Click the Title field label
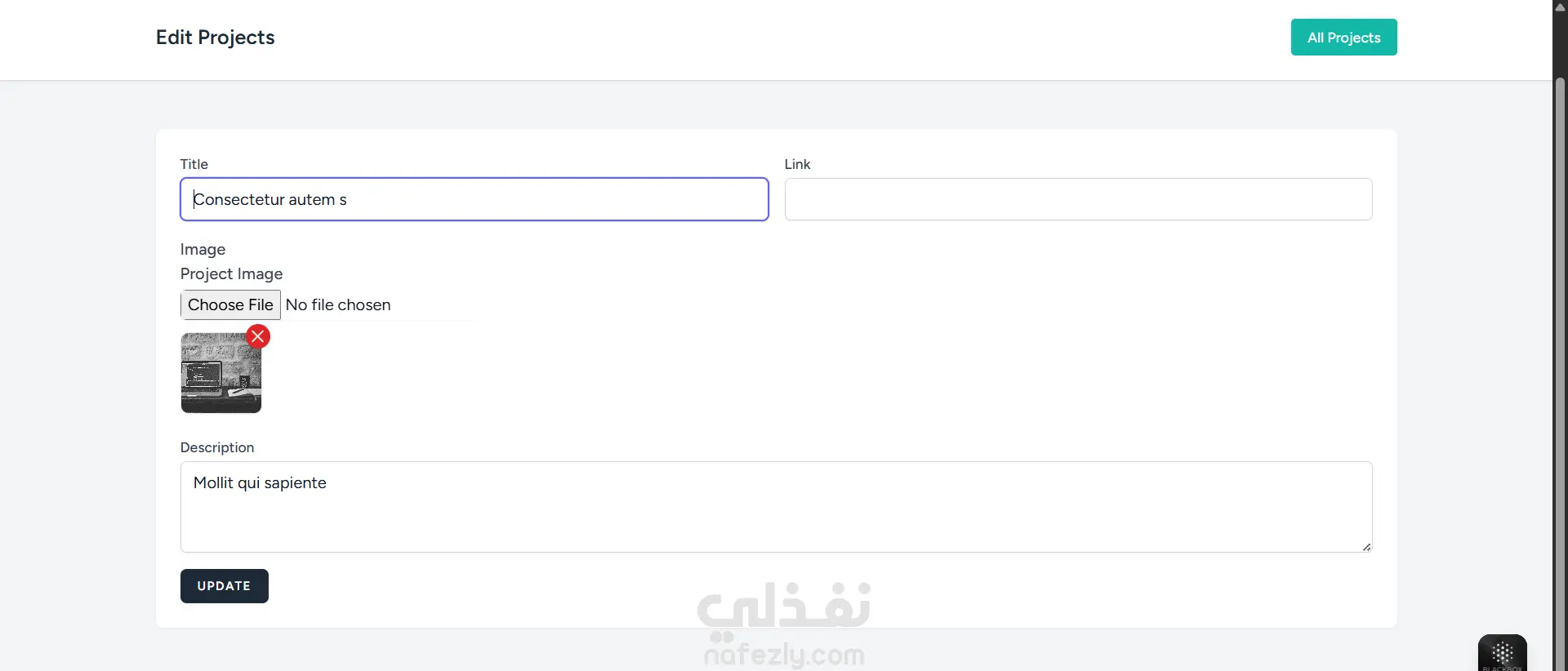The height and width of the screenshot is (671, 1568). click(194, 164)
